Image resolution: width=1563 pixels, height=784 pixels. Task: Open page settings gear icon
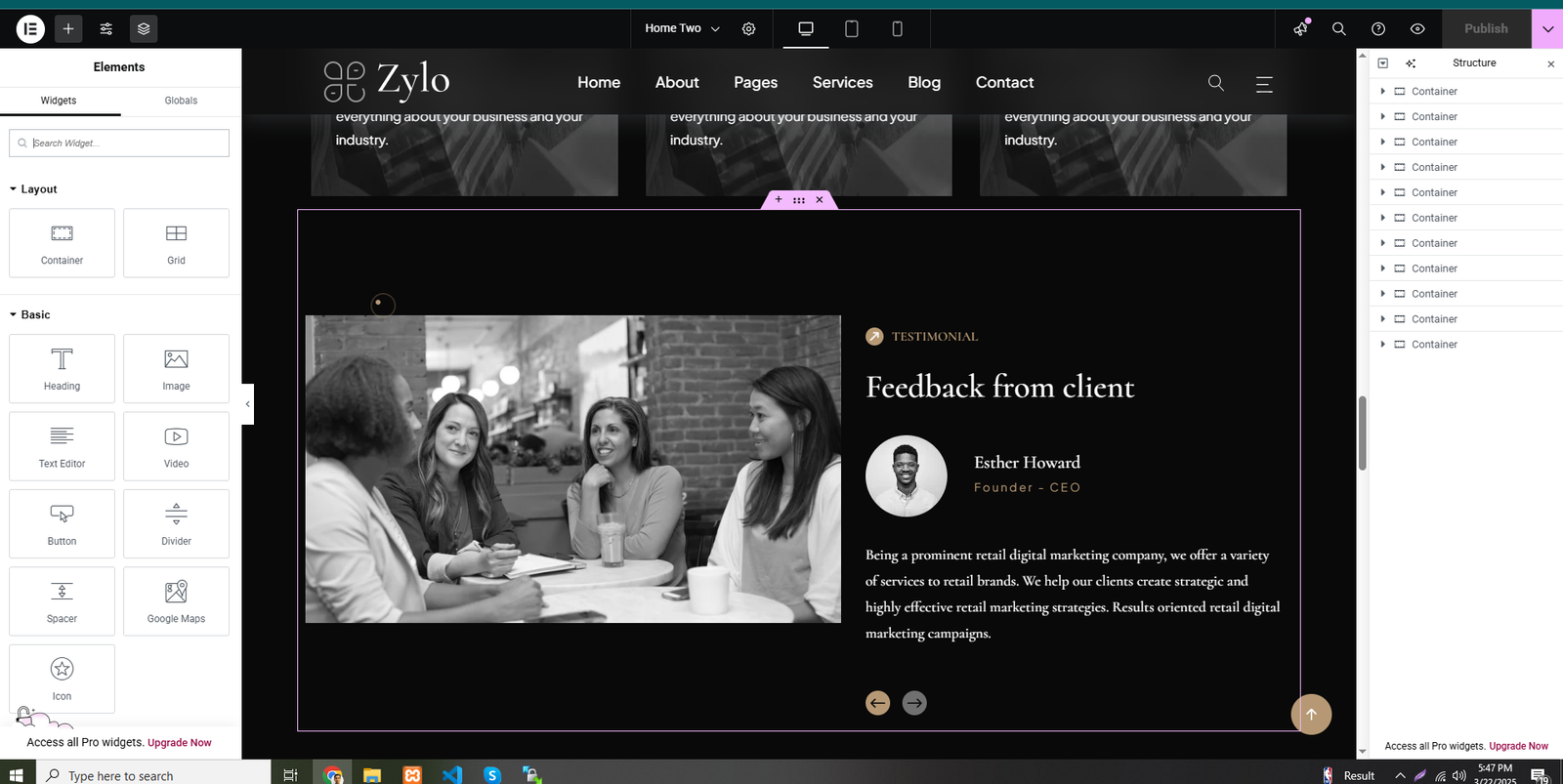748,29
